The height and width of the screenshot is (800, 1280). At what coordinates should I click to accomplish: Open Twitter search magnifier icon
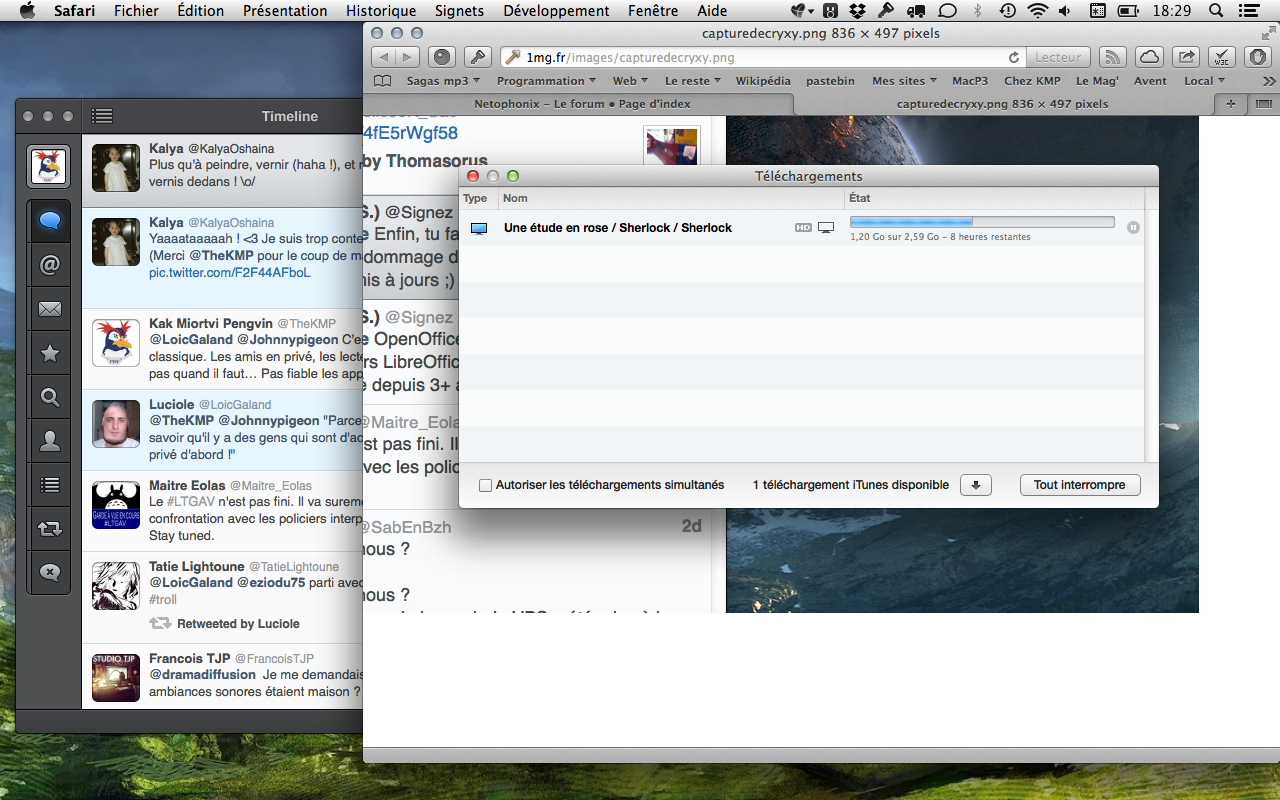50,397
